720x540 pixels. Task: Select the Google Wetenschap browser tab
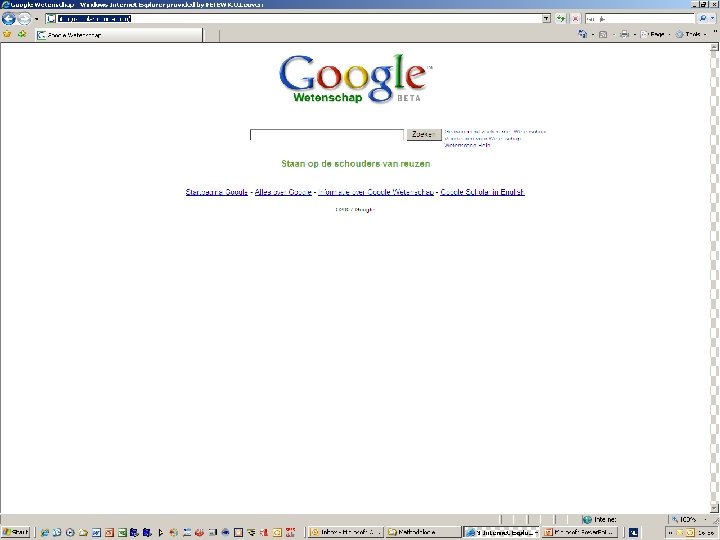point(119,35)
